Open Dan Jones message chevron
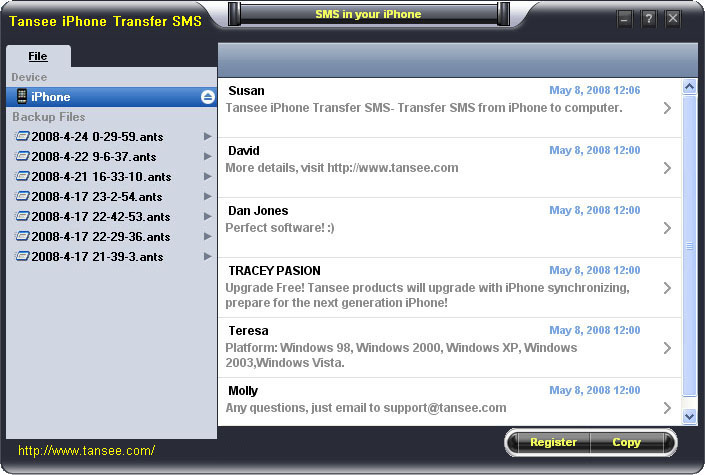The height and width of the screenshot is (475, 705). [x=667, y=228]
